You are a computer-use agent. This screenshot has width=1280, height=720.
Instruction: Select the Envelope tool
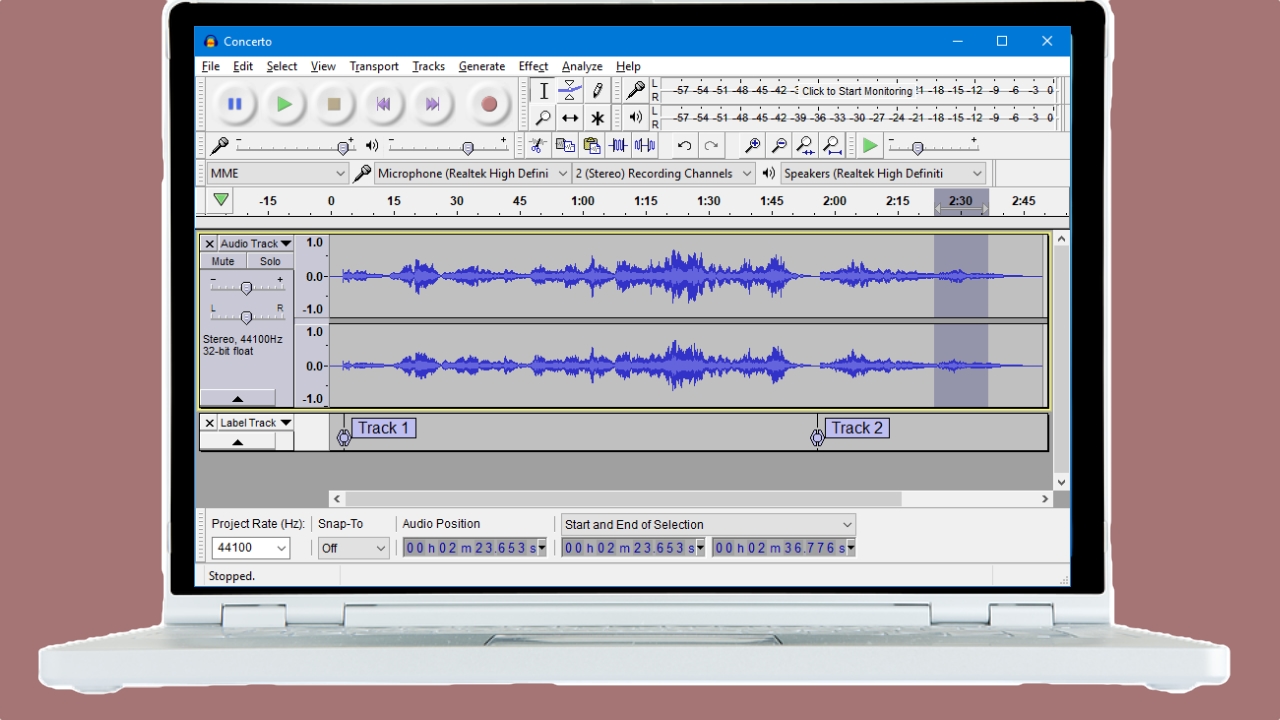(x=570, y=90)
